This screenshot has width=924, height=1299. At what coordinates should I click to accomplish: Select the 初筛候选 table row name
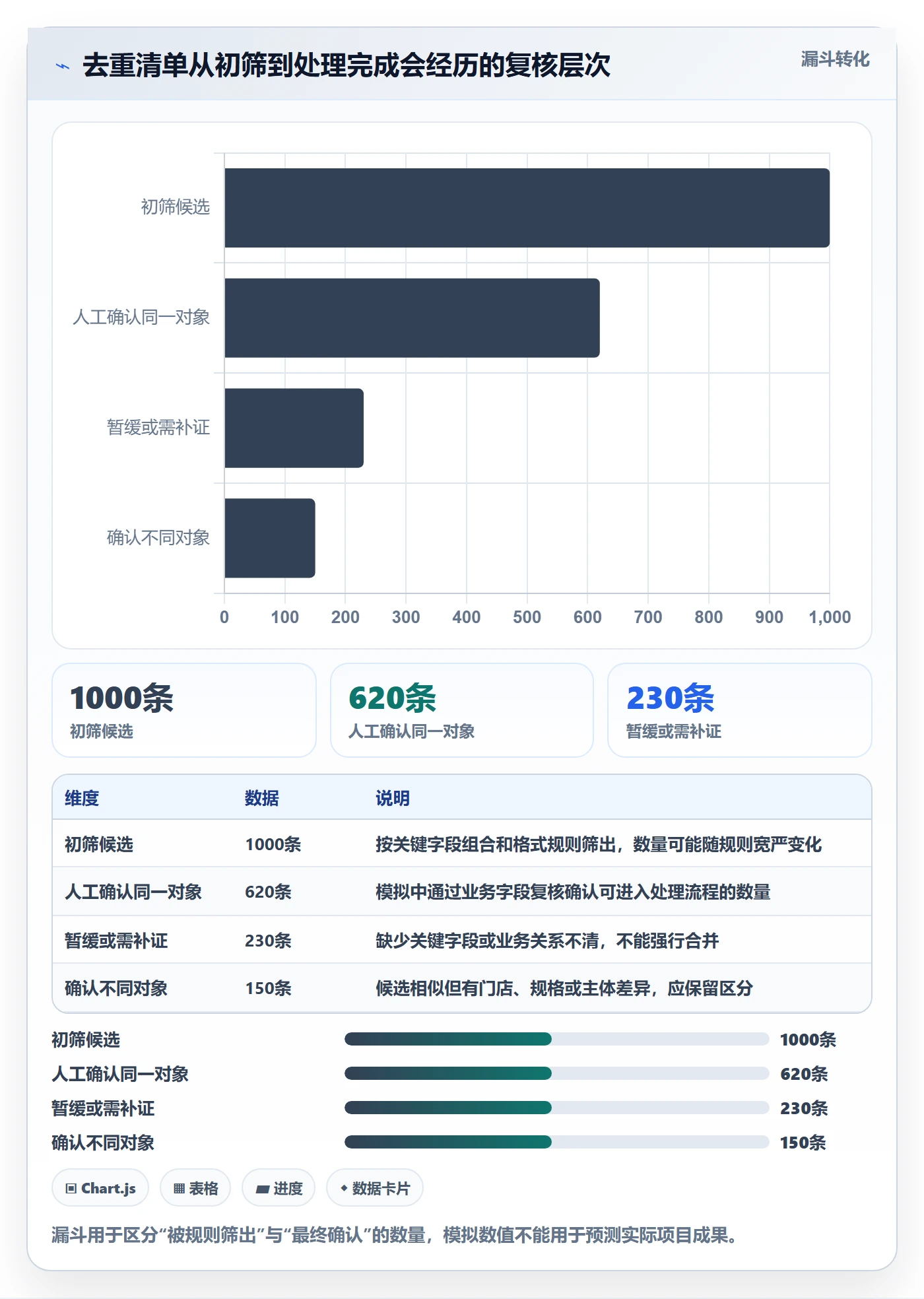(99, 844)
